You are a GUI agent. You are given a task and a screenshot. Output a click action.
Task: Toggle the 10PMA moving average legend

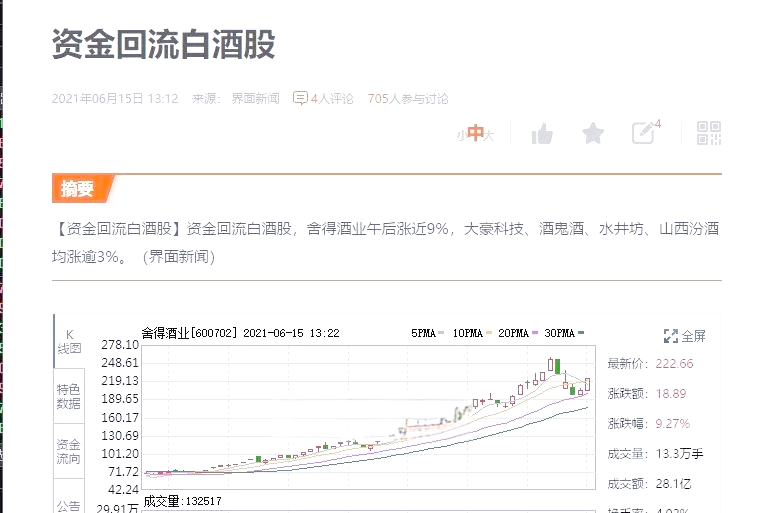(x=472, y=333)
